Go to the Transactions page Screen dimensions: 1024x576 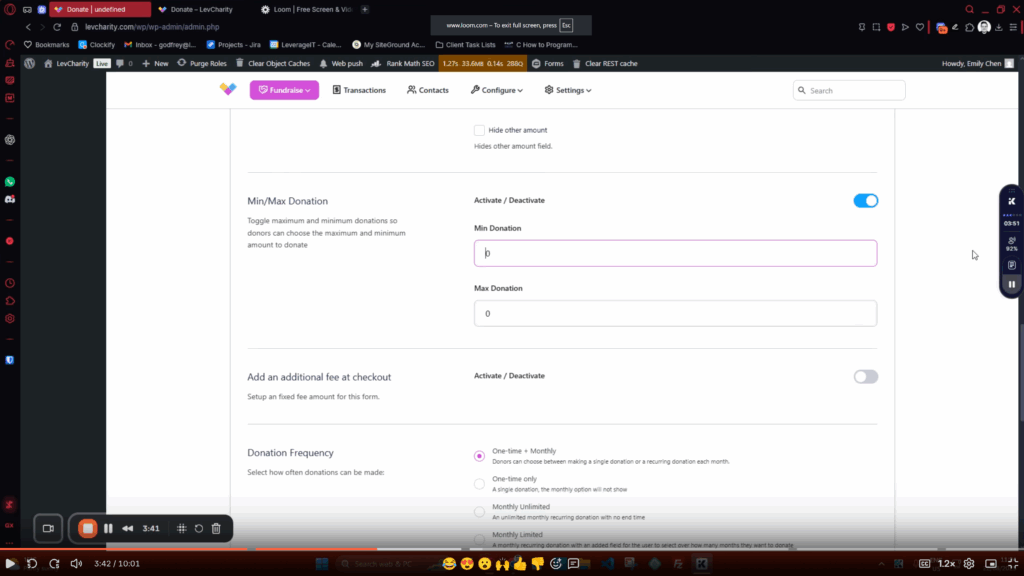coord(359,90)
